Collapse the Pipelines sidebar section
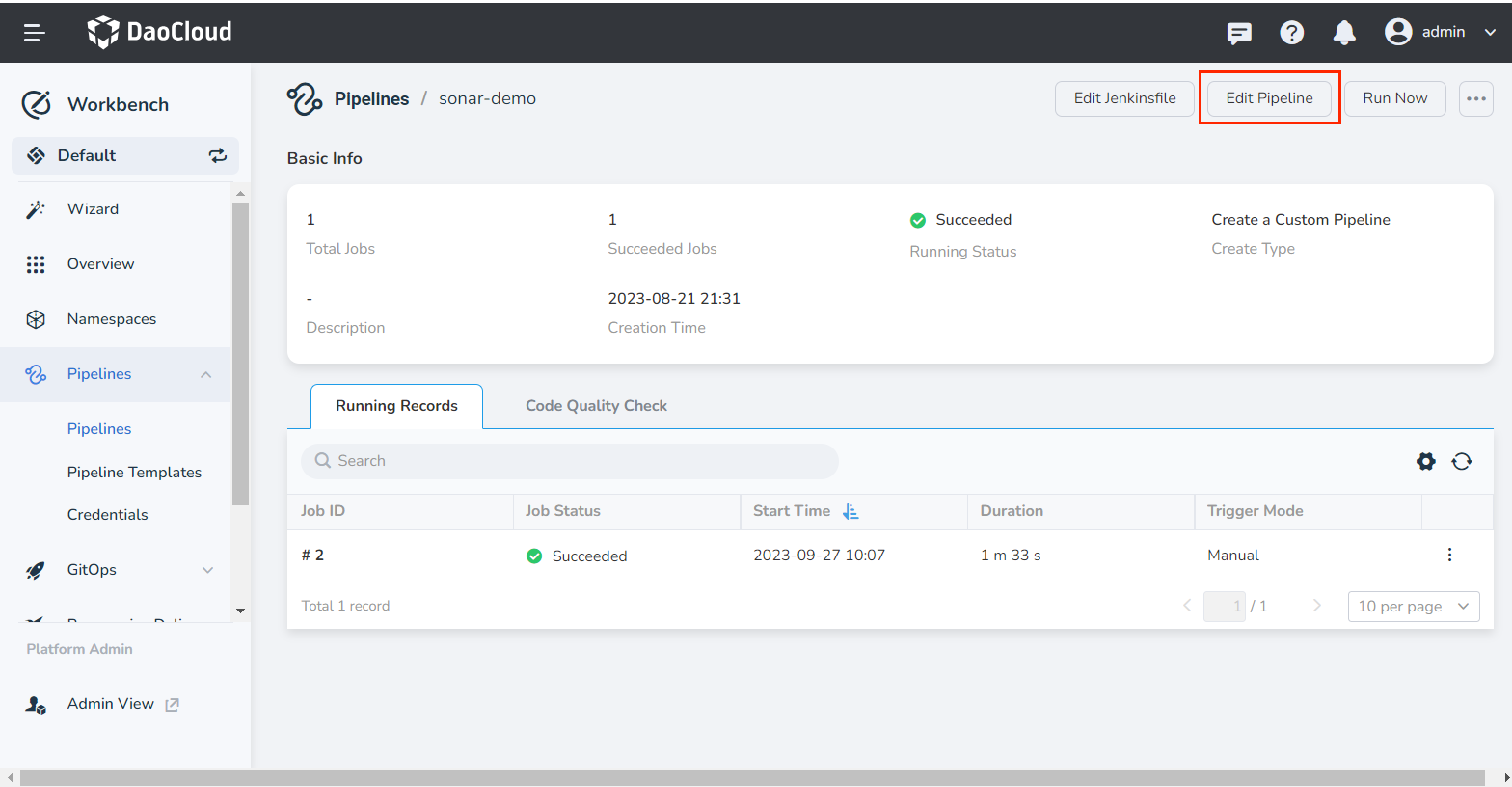Viewport: 1512px width, 787px height. (x=205, y=374)
